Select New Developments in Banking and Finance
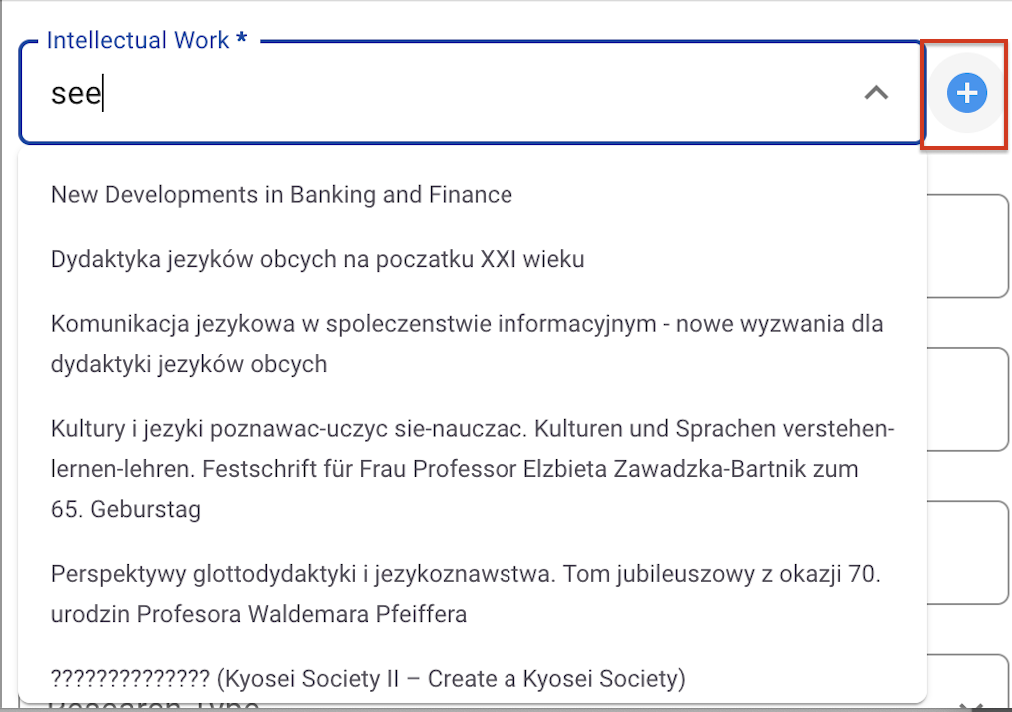1012x712 pixels. pyautogui.click(x=281, y=194)
